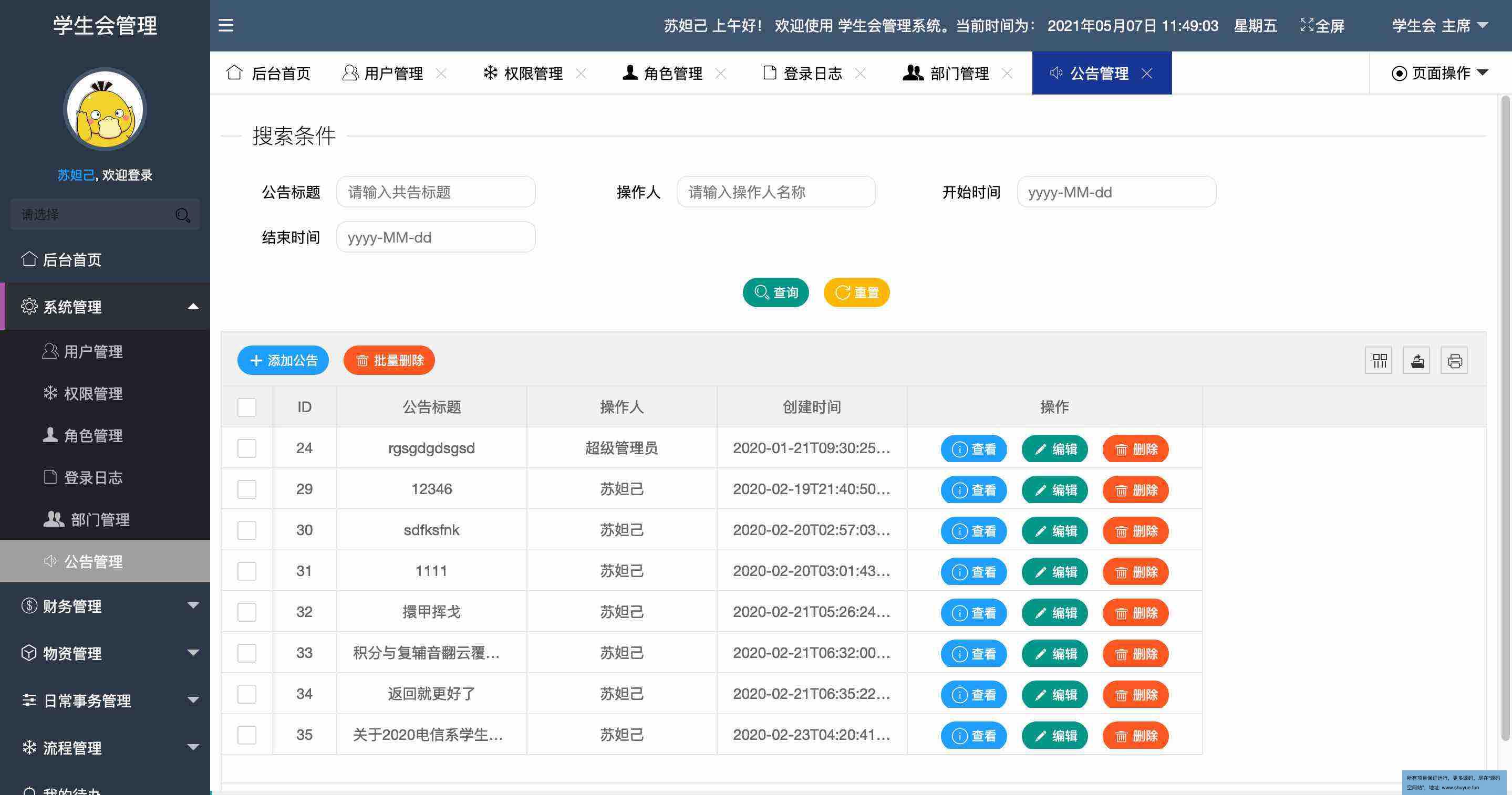Click the fullscreen 全屏 icon
Image resolution: width=1512 pixels, height=795 pixels.
point(1307,25)
